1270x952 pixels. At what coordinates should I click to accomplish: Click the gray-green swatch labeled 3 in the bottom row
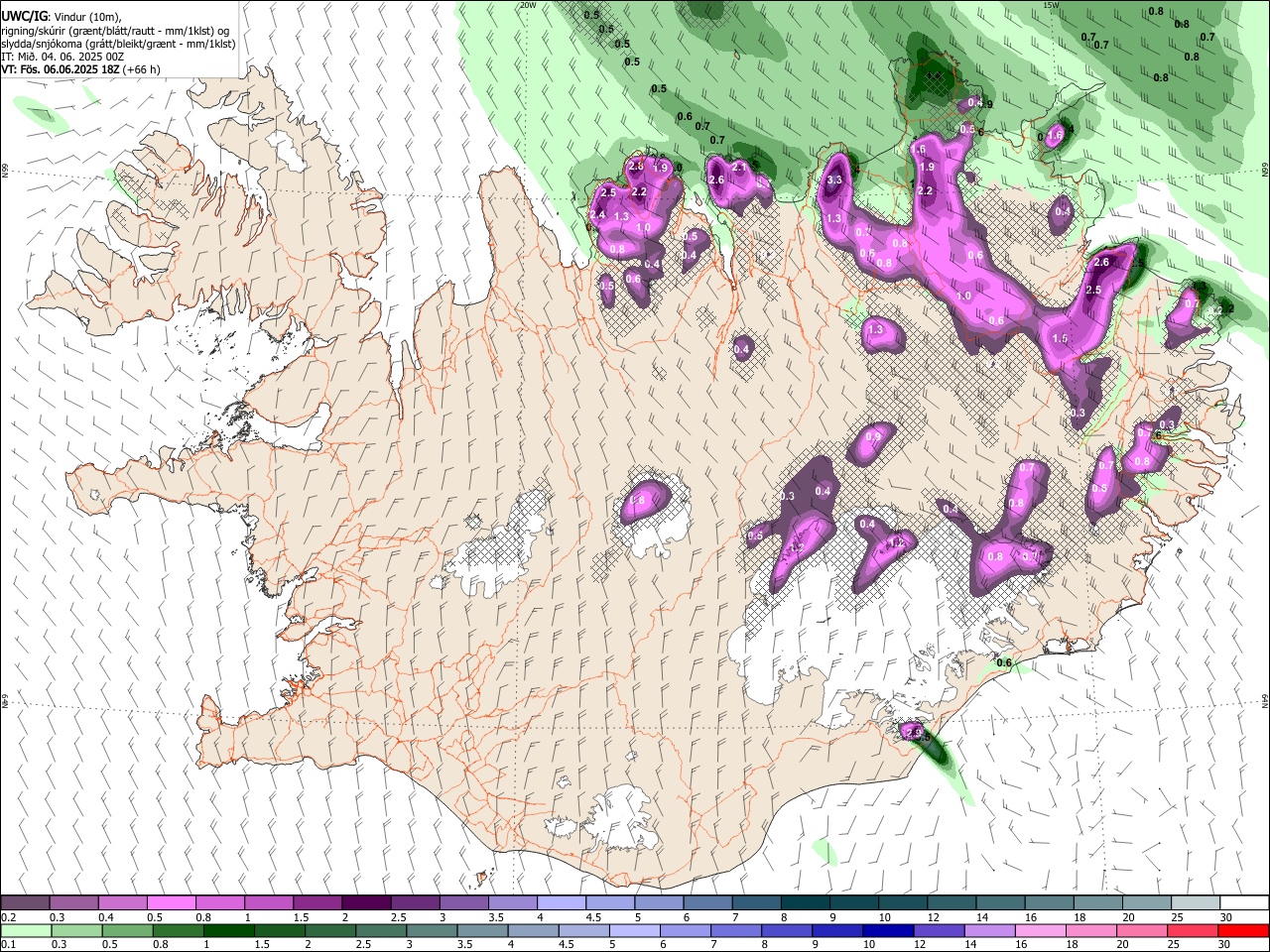tap(431, 930)
